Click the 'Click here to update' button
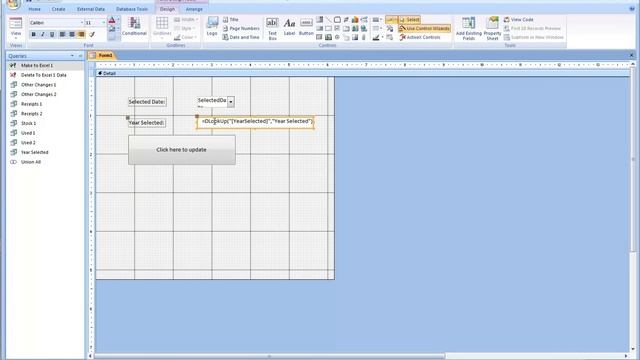The image size is (640, 360). tap(182, 150)
